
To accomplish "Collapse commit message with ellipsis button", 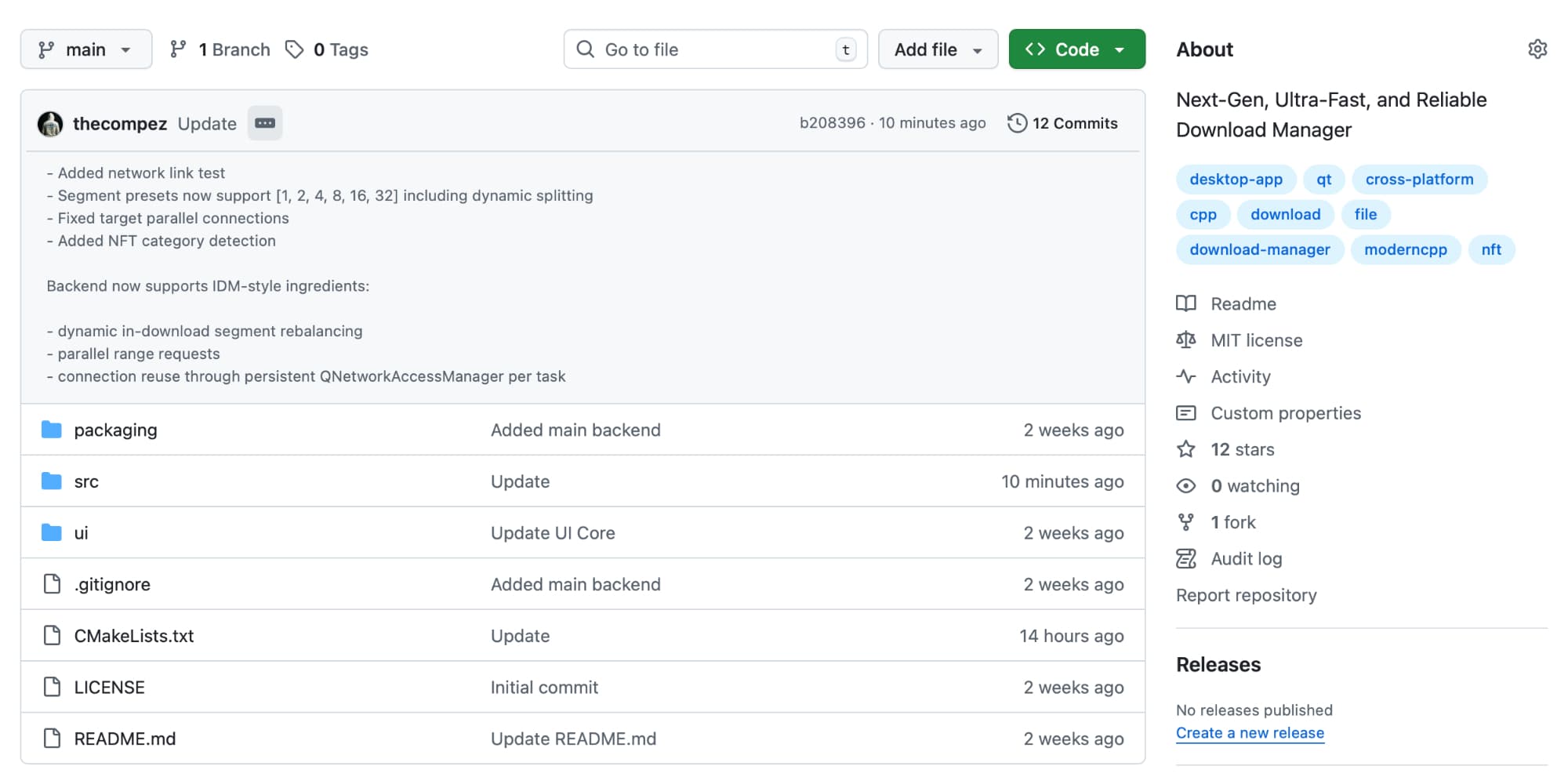I will (x=265, y=123).
